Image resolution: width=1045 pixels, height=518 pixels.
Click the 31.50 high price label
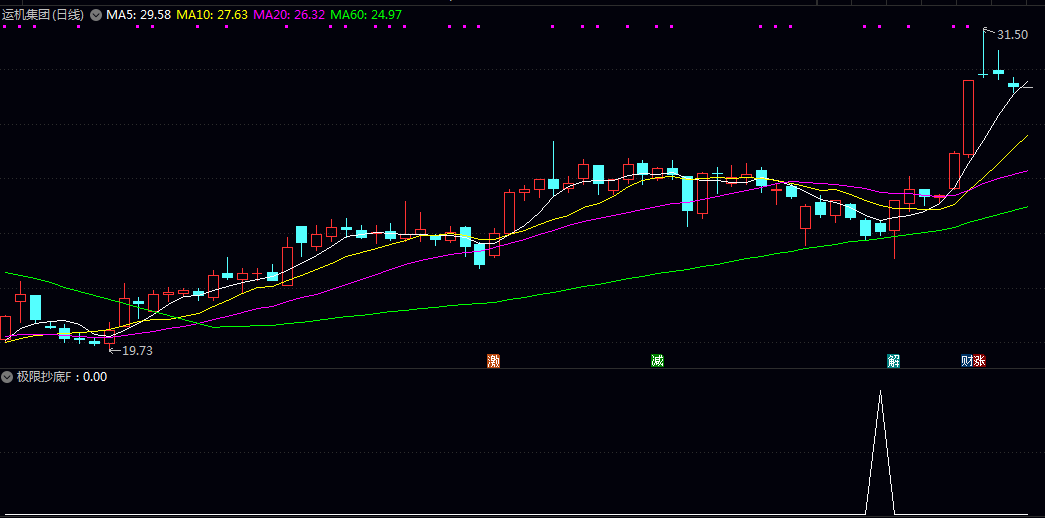point(1012,35)
